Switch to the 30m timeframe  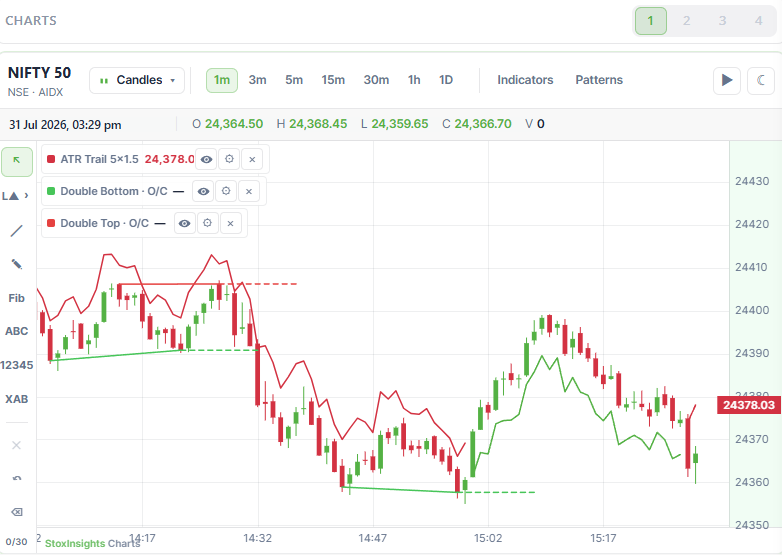pyautogui.click(x=376, y=80)
